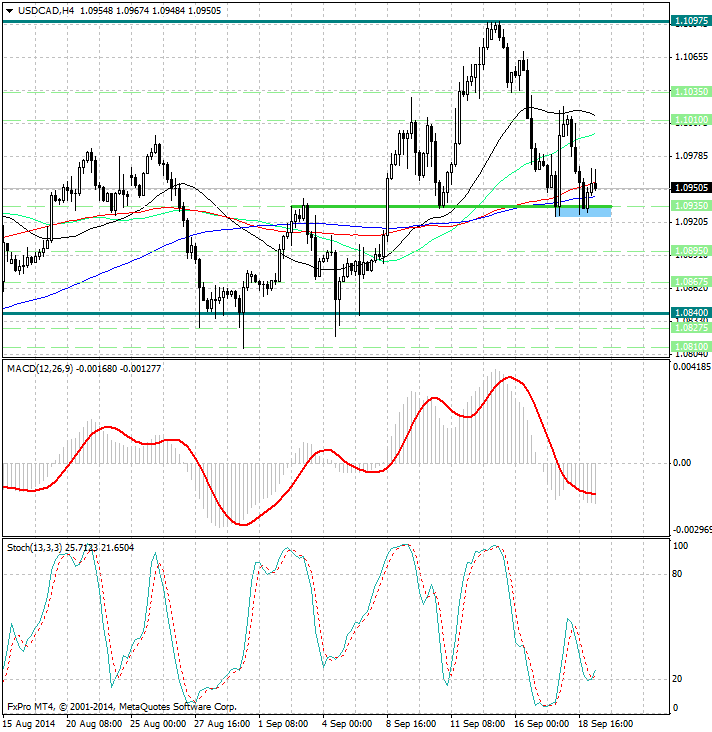Select the 1.09785 price axis value
712x732 pixels.
point(691,156)
